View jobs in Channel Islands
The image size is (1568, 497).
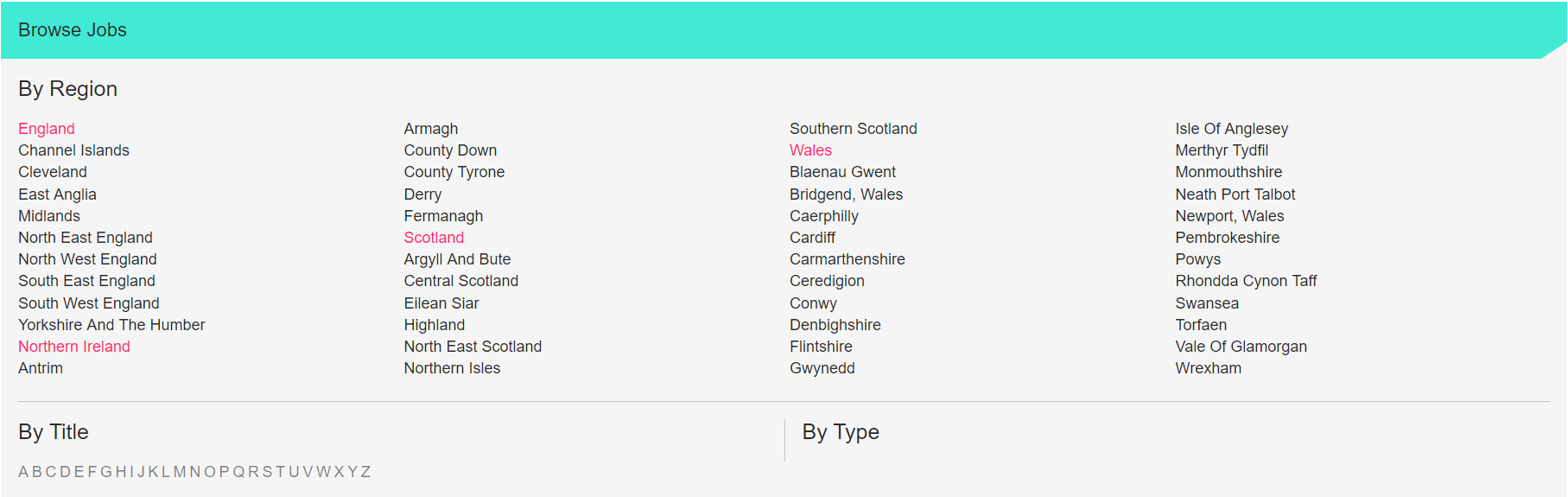(73, 150)
